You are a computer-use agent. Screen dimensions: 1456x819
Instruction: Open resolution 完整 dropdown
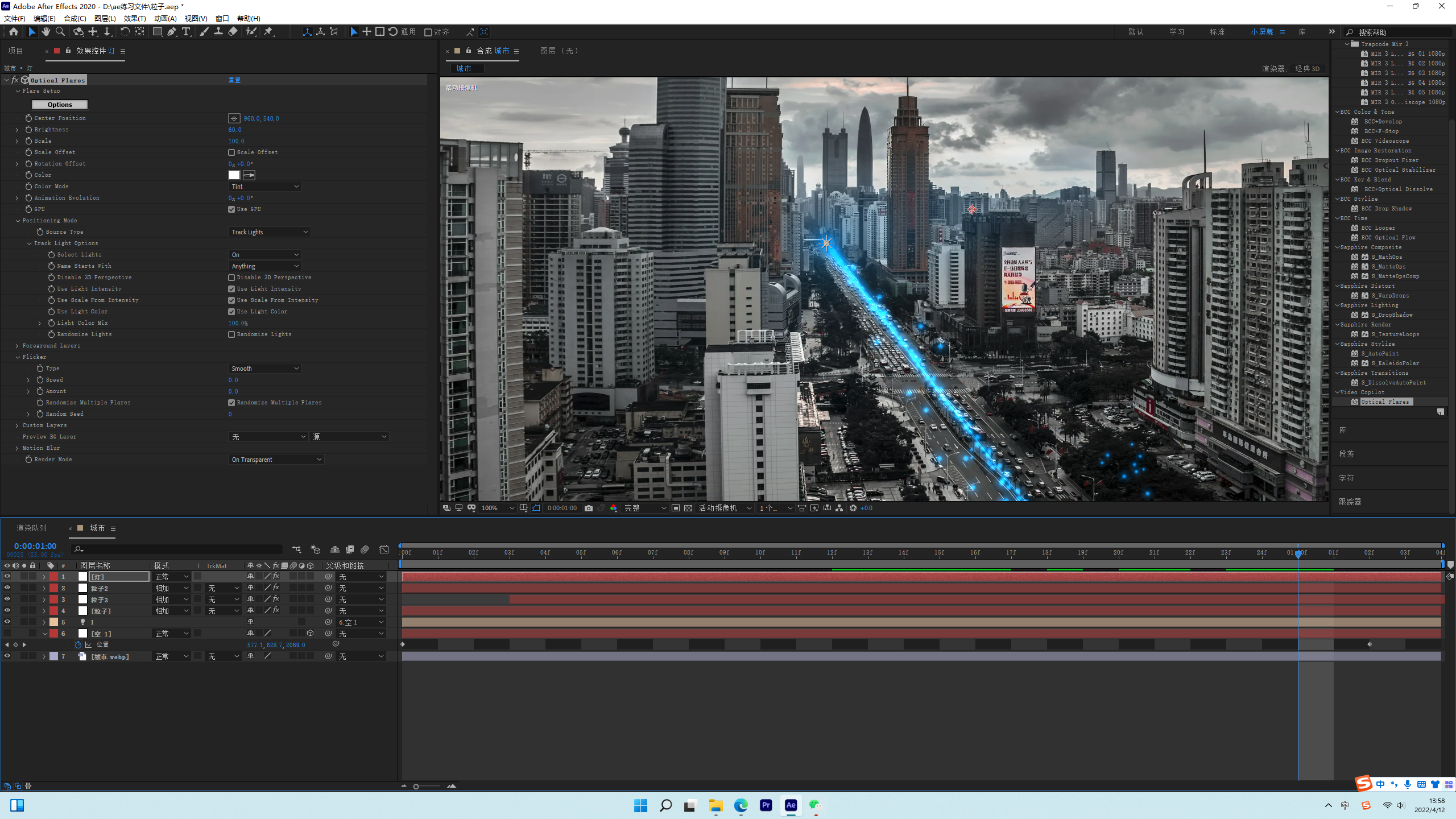646,508
